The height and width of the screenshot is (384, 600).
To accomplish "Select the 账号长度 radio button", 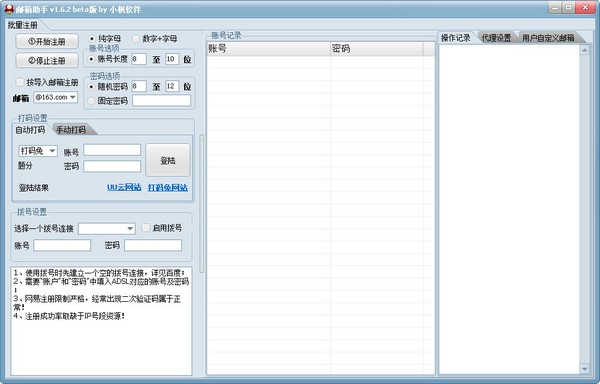I will tap(91, 59).
